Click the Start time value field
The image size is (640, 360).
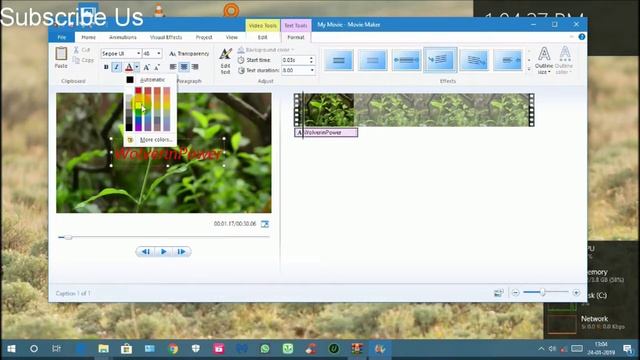(x=295, y=60)
